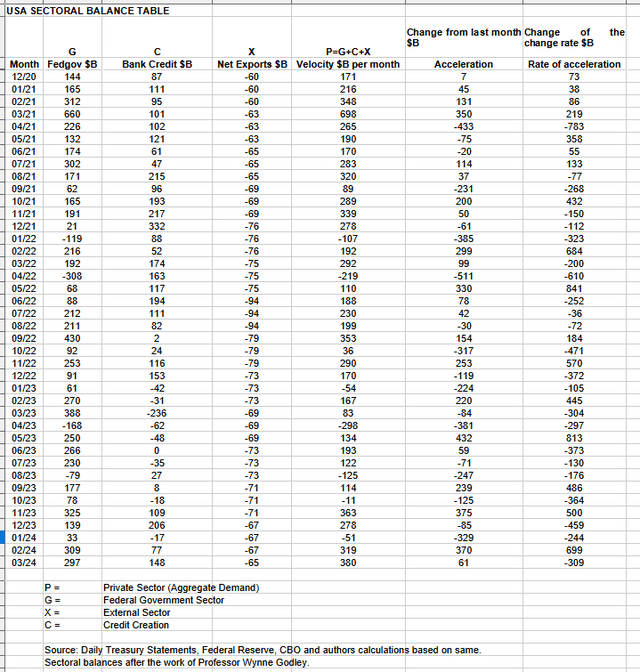Select Acceleration value 432 in row 05/23
The image size is (640, 672).
pyautogui.click(x=463, y=438)
